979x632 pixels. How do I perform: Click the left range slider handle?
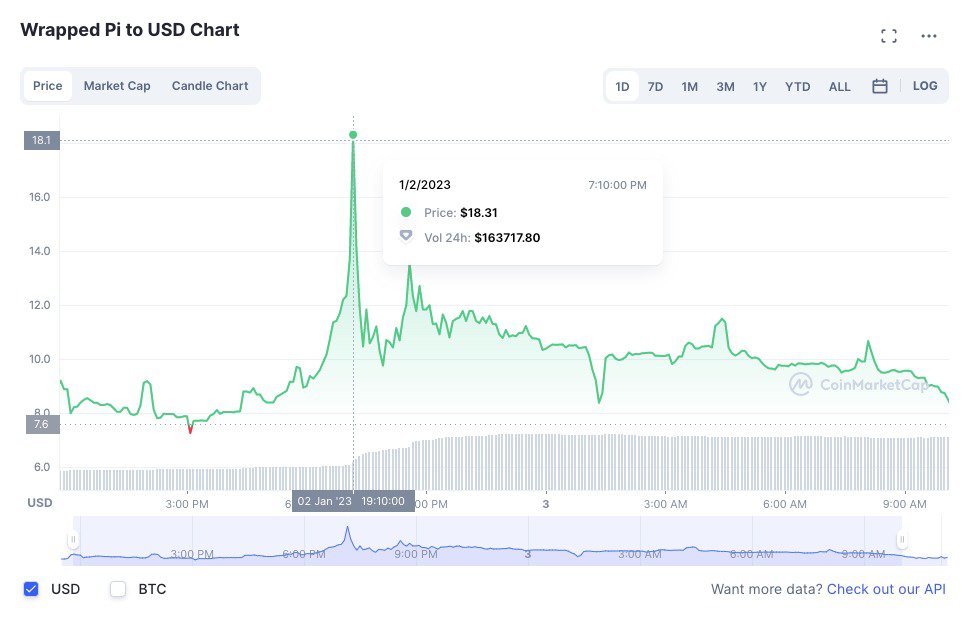point(73,540)
